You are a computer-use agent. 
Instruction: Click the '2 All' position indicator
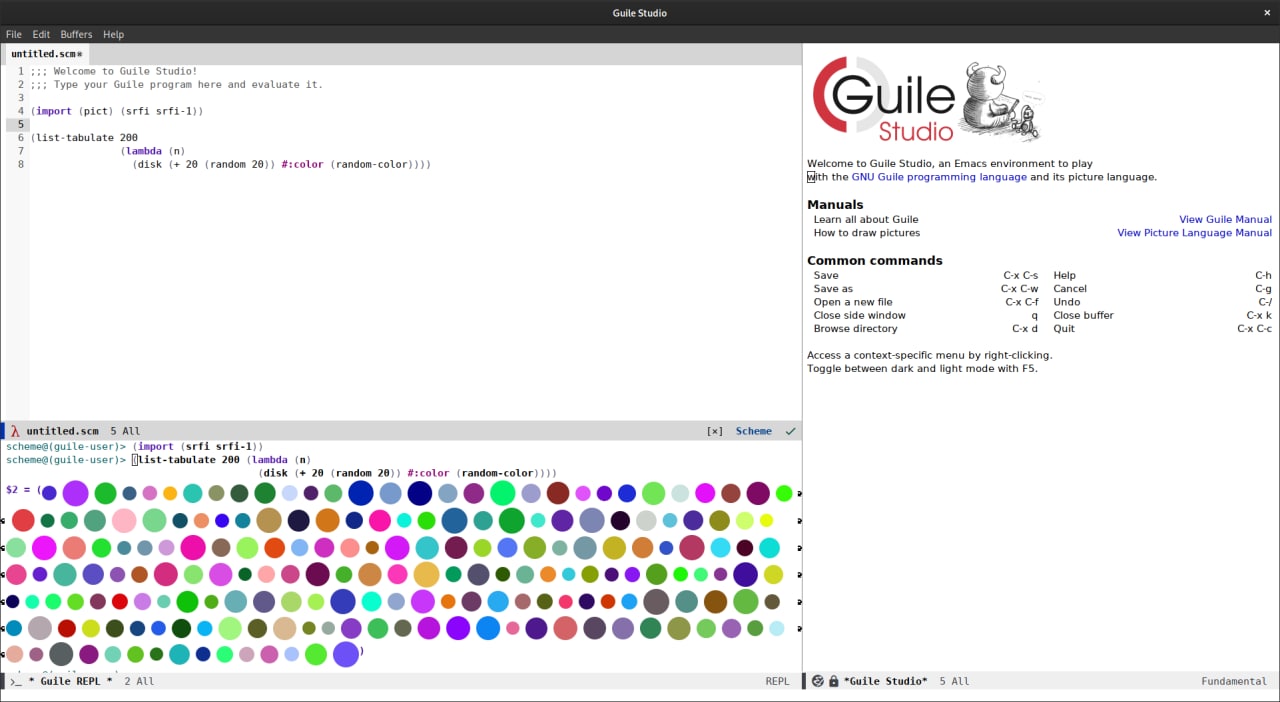click(x=139, y=681)
